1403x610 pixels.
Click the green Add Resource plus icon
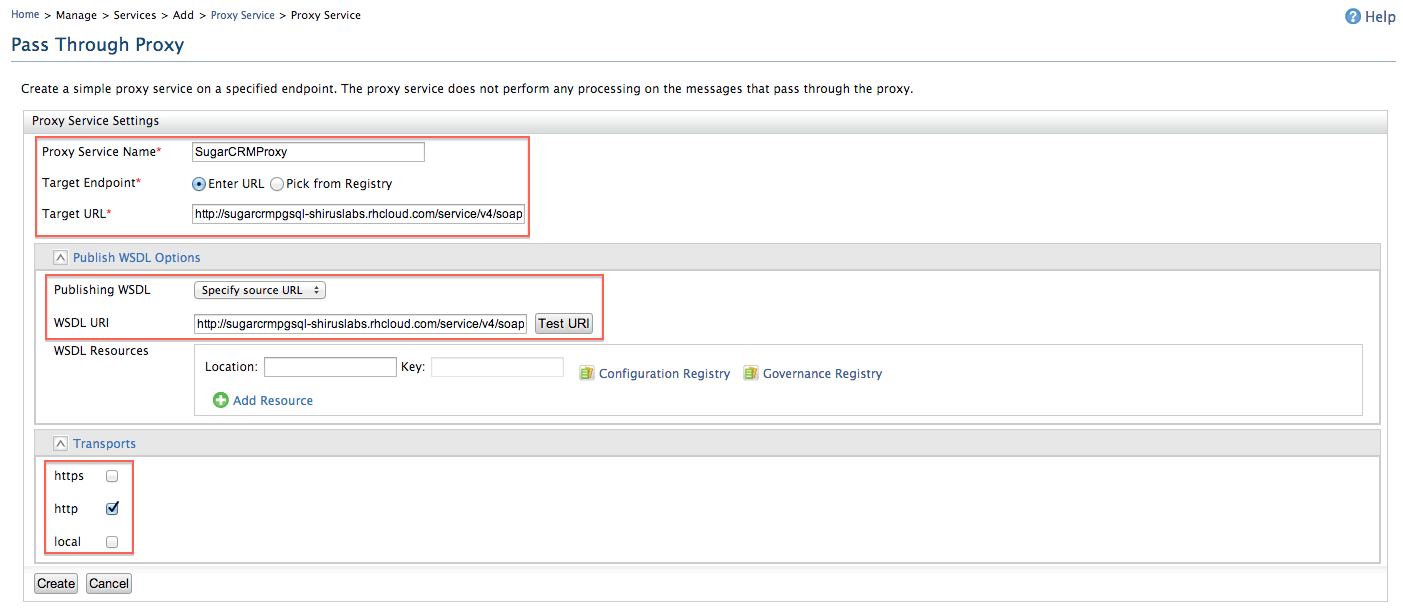[x=221, y=400]
